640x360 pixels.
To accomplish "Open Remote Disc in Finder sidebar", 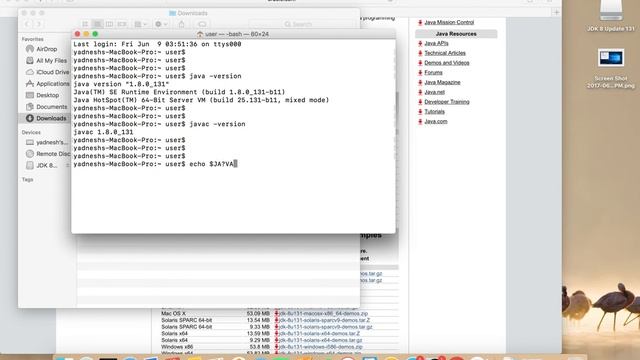I will click(x=53, y=154).
